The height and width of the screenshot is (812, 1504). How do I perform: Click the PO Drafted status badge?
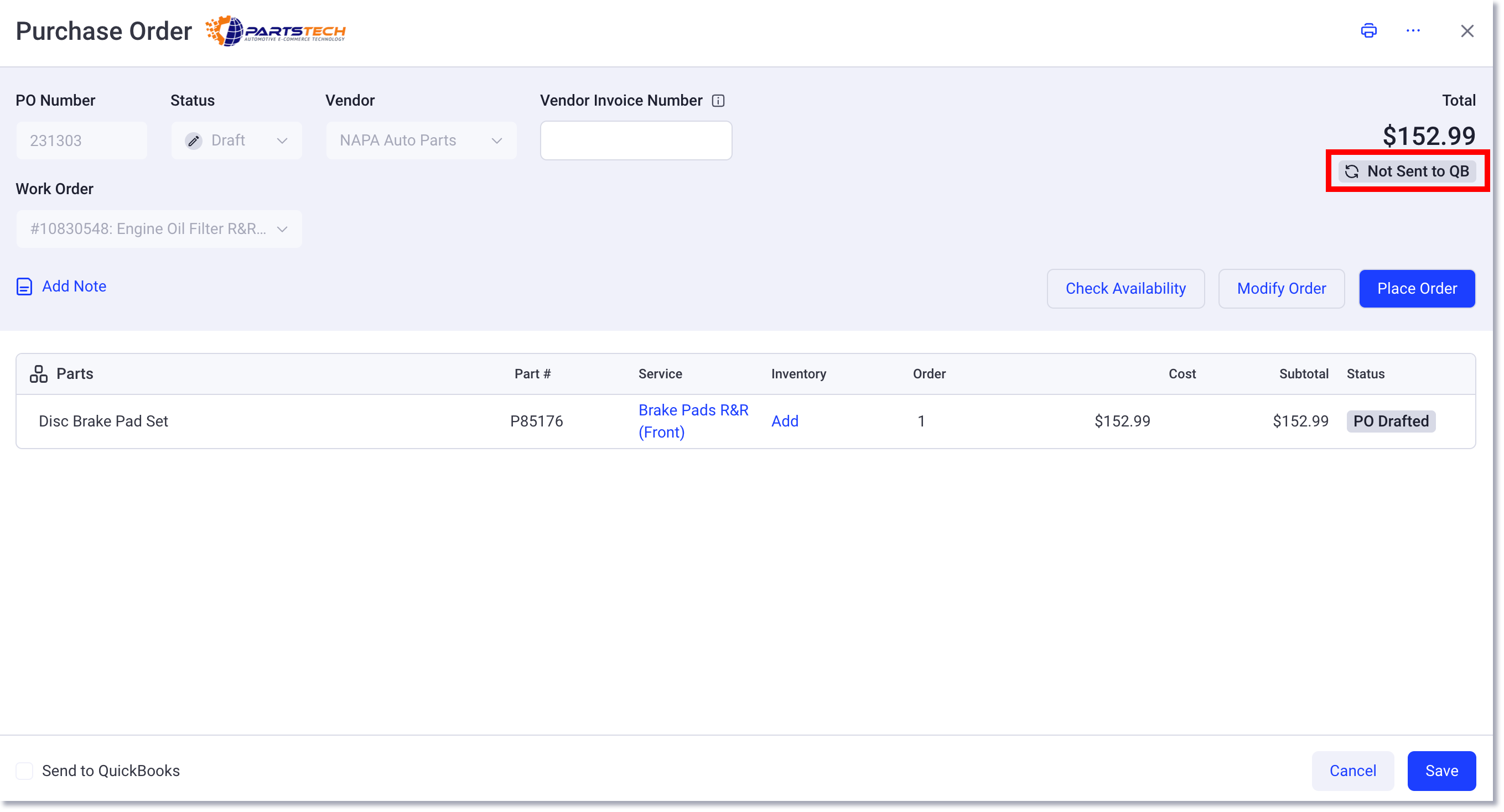click(x=1391, y=420)
